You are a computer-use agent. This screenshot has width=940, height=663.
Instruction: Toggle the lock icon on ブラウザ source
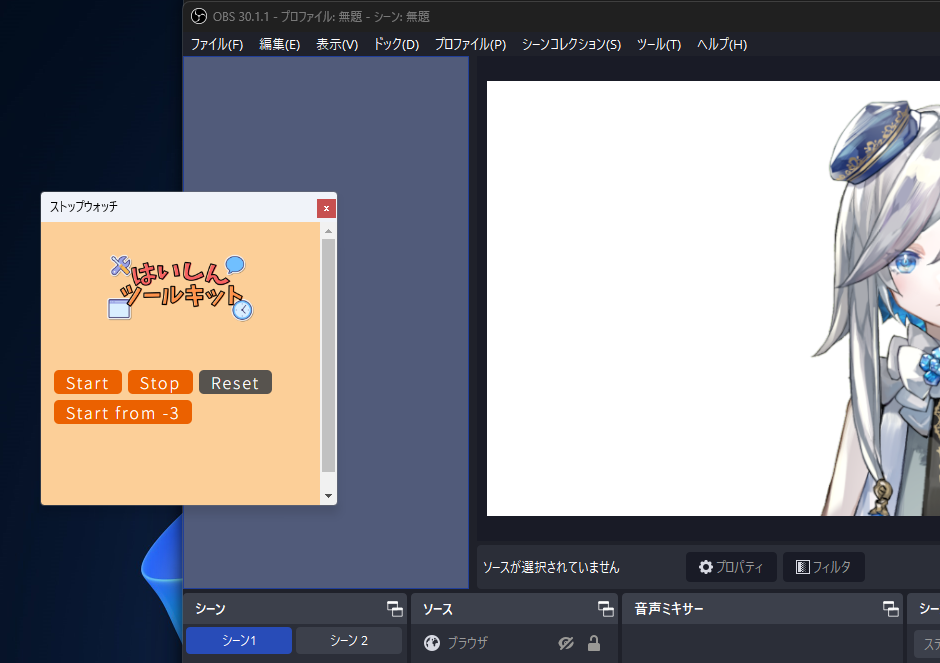coord(593,643)
